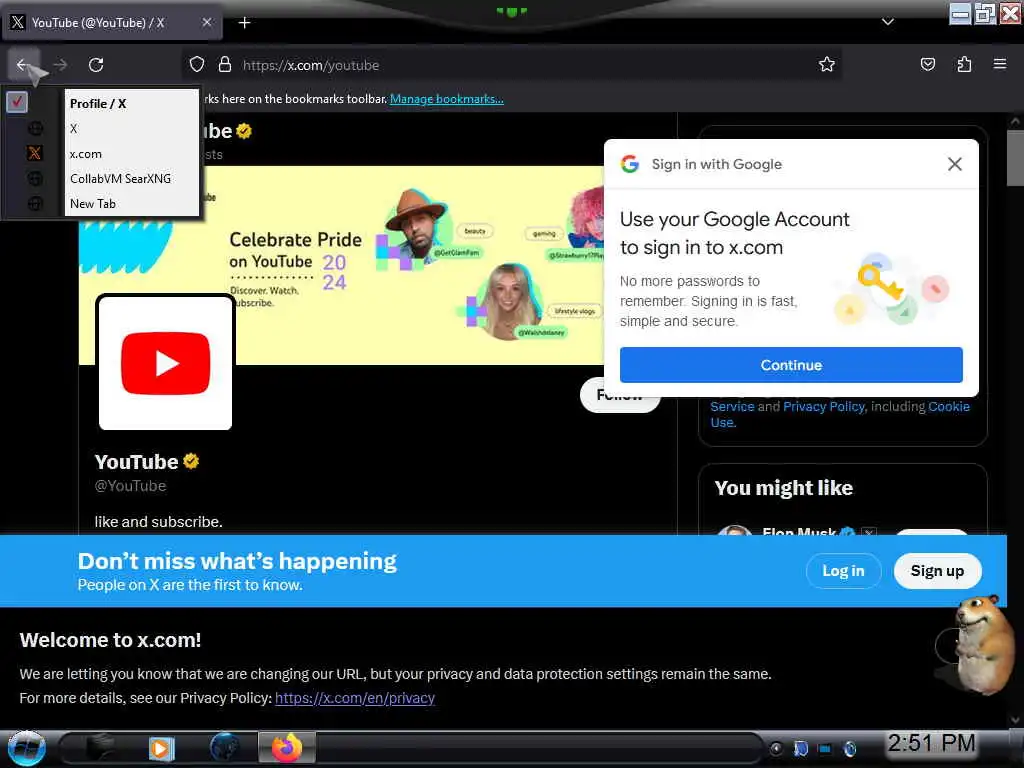1024x768 pixels.
Task: Follow the YouTube account
Action: coord(620,395)
